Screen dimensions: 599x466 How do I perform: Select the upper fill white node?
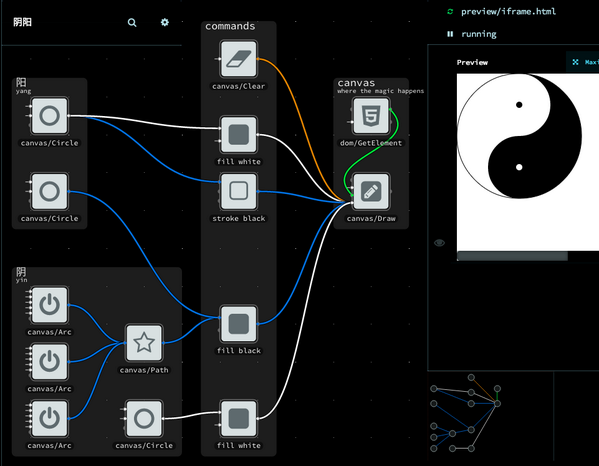(x=238, y=135)
